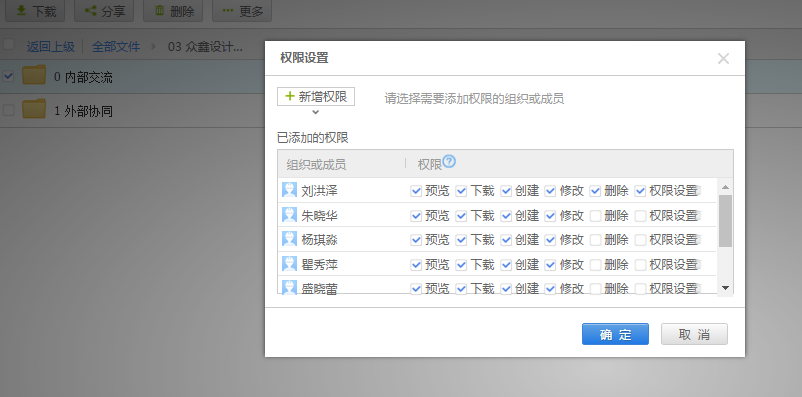Uncheck 下载 permission for 朱晓华
Screen dimensions: 802x397
pos(461,216)
